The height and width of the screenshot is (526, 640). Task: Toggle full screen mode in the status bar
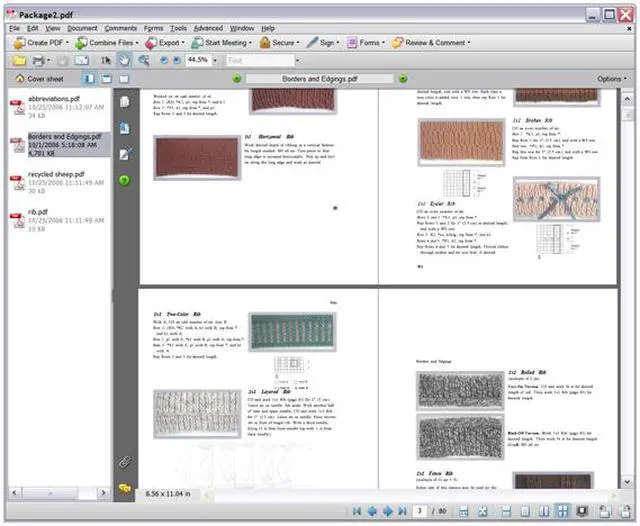click(x=580, y=511)
